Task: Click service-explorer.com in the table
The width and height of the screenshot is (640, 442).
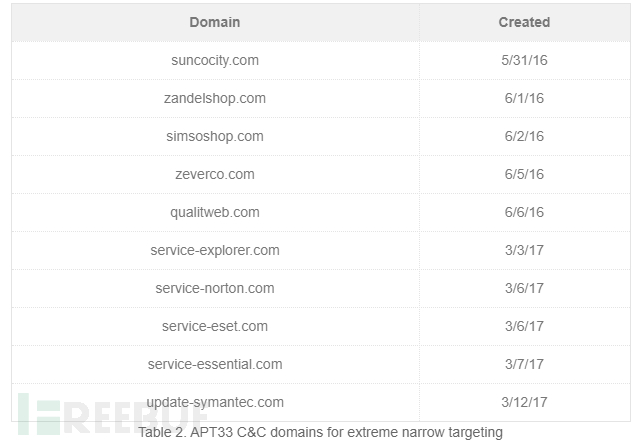Action: point(215,250)
